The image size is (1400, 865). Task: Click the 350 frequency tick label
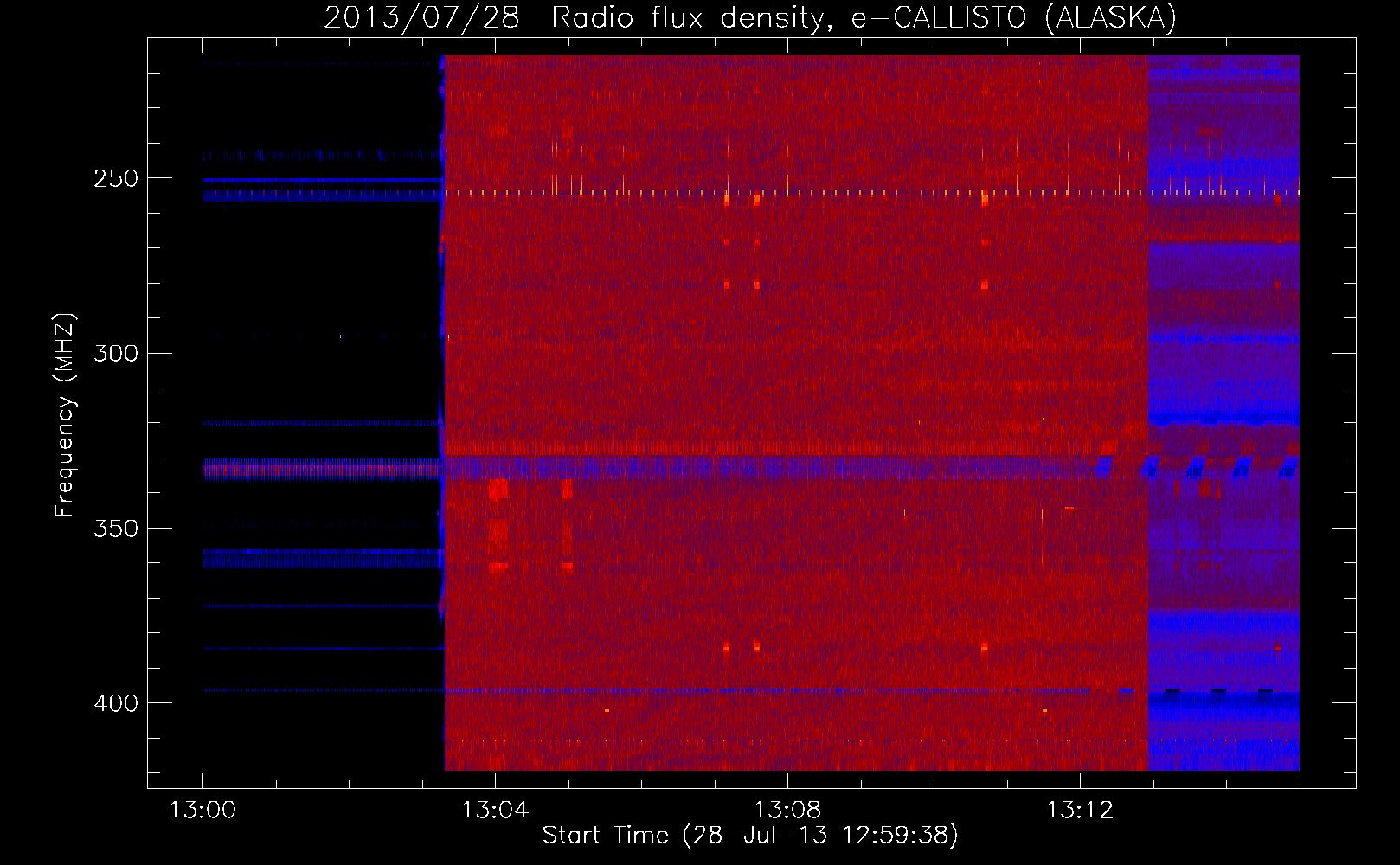pos(116,529)
